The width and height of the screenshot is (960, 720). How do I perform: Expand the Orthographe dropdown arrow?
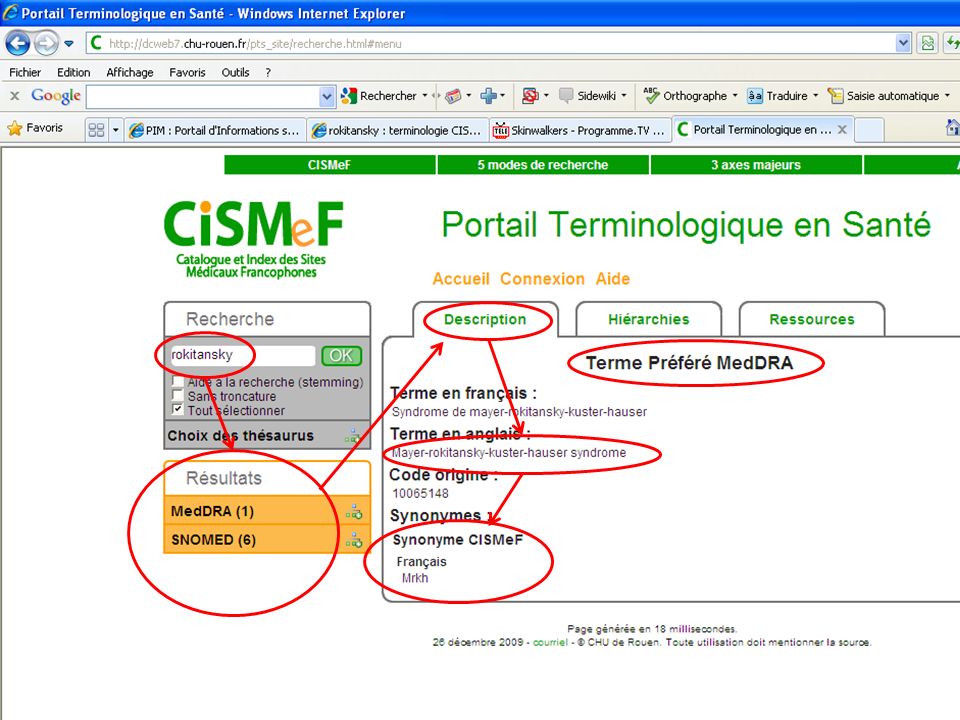735,96
